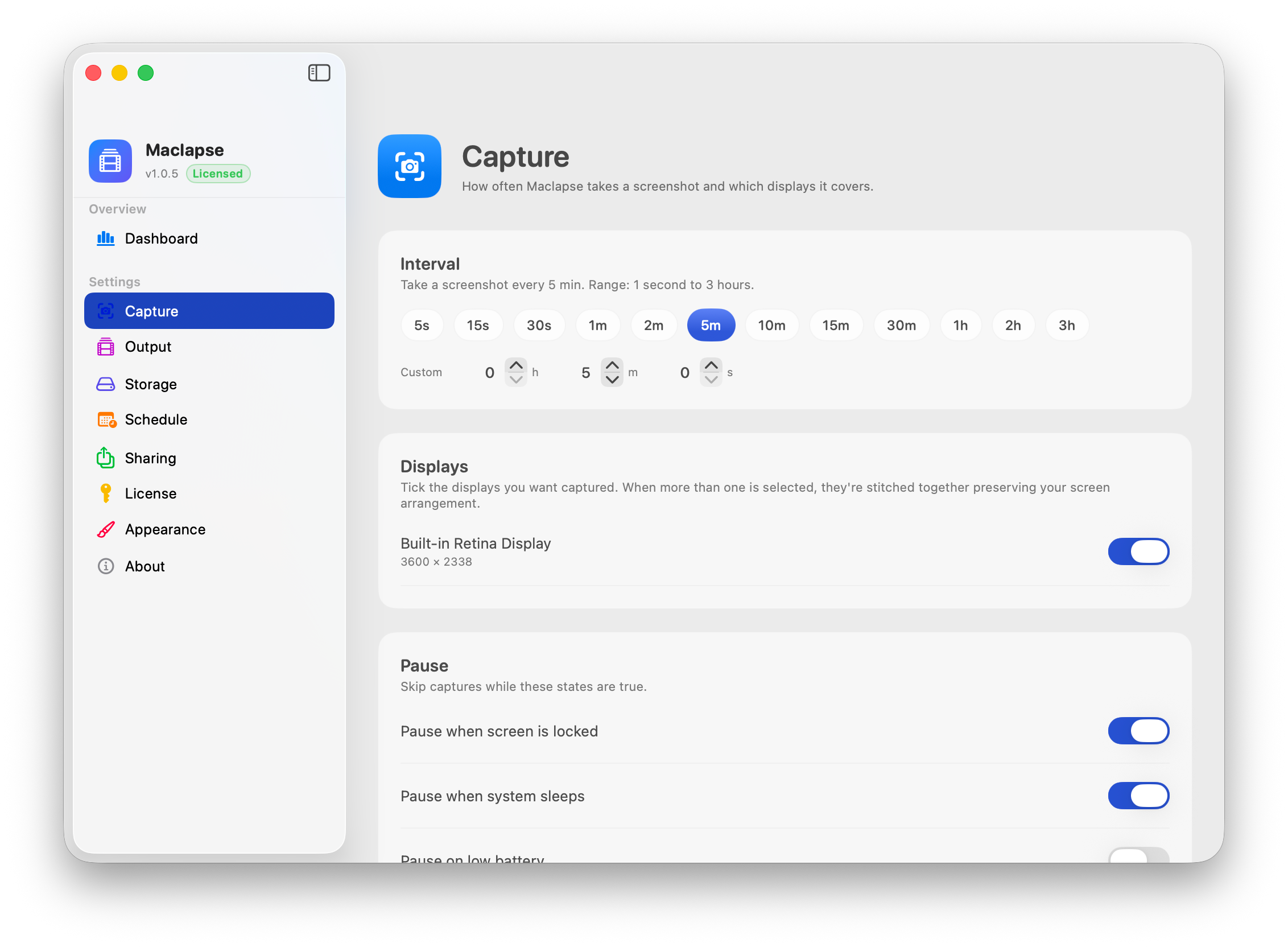Screen dimensions: 1288x947
Task: Click the Dashboard bar chart icon
Action: pyautogui.click(x=105, y=238)
